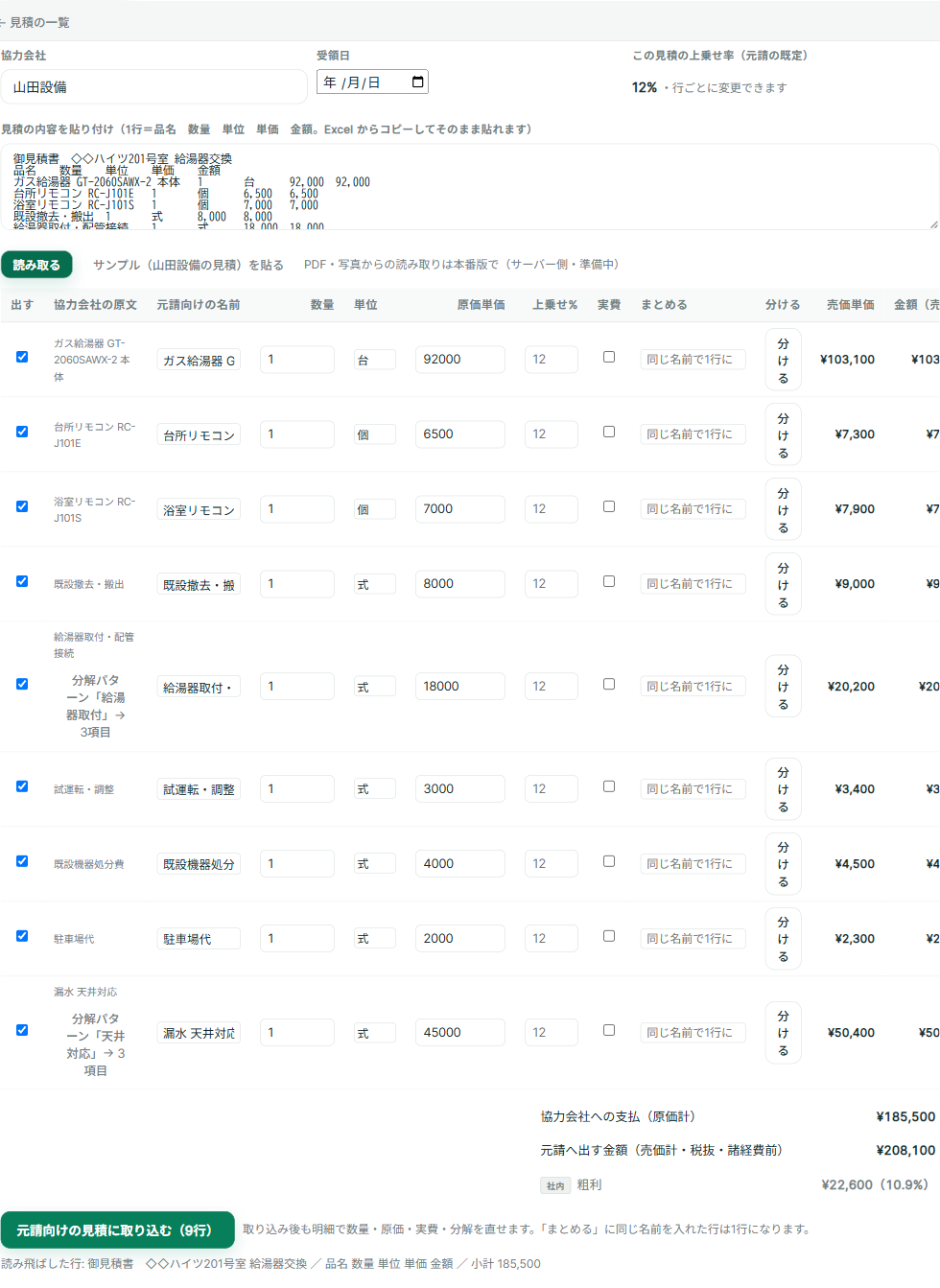Uncheck 出す for 台所リモコン row
This screenshot has height=1288, width=940.
tap(22, 432)
